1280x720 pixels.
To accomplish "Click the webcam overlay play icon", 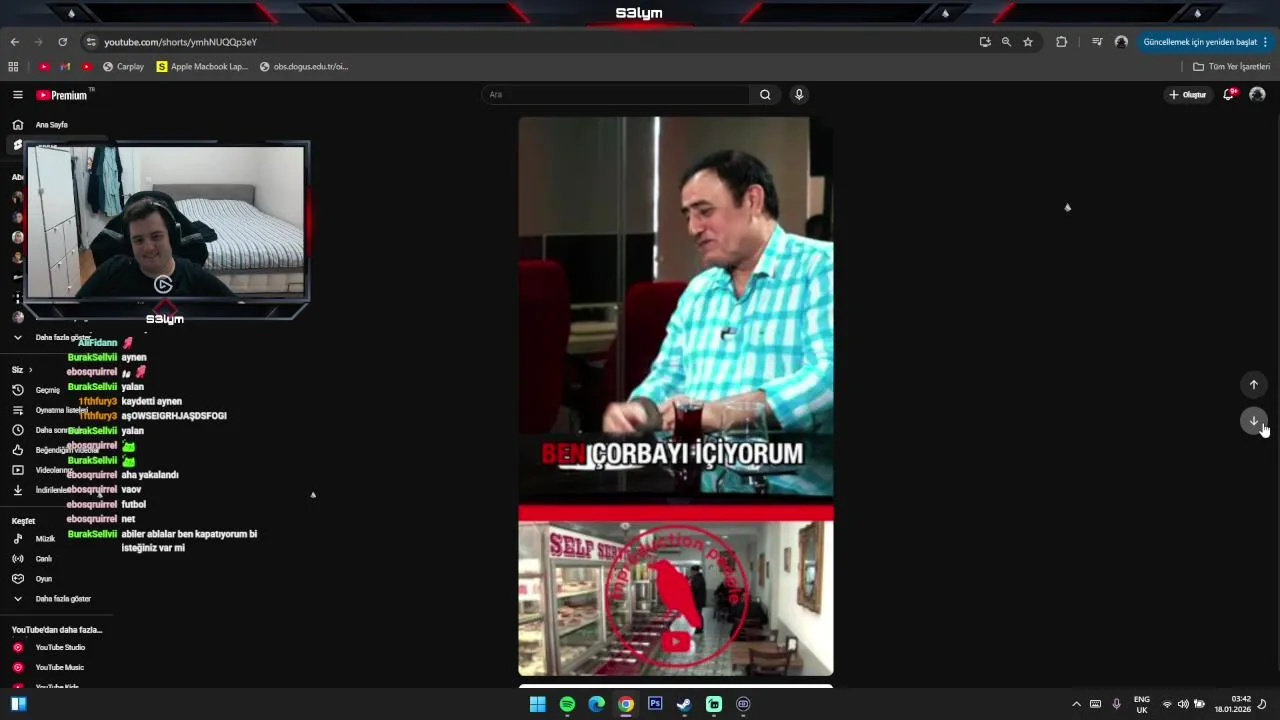I will coord(163,285).
